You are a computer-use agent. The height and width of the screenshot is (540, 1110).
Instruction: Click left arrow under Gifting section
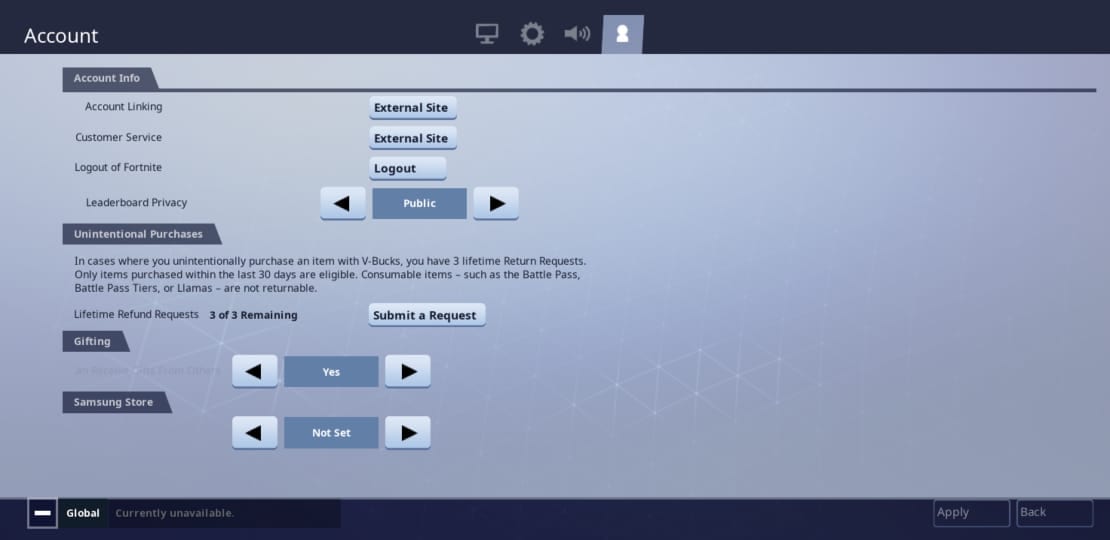(x=254, y=371)
